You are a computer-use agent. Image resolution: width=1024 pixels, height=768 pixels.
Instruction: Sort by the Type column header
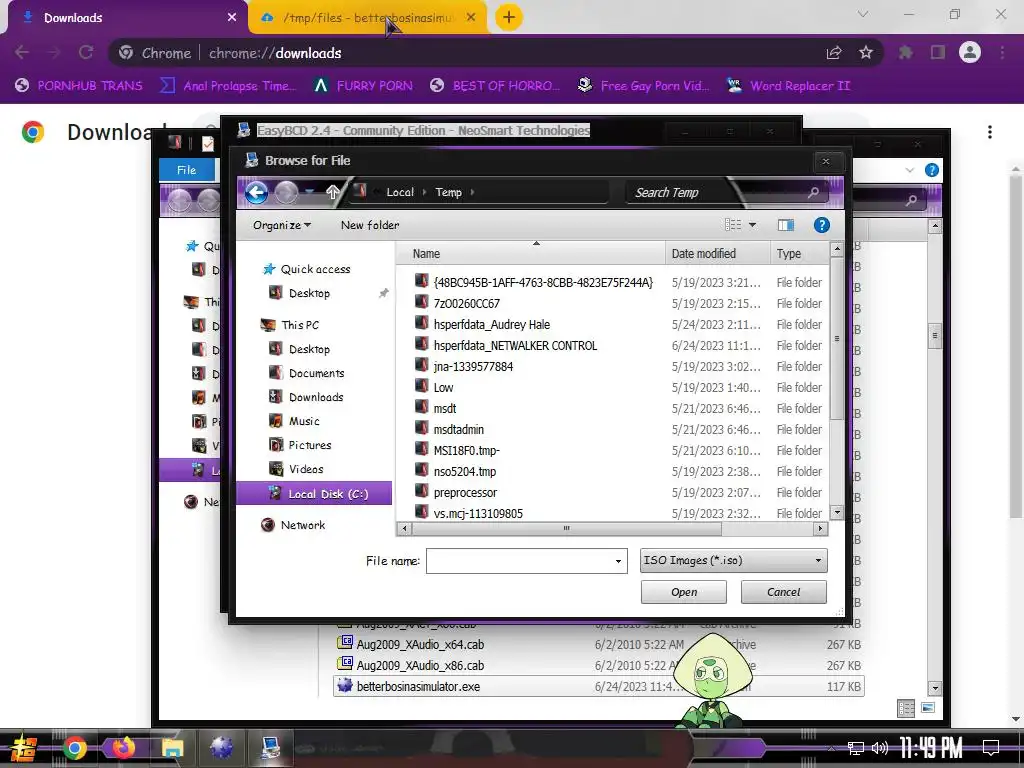[799, 253]
